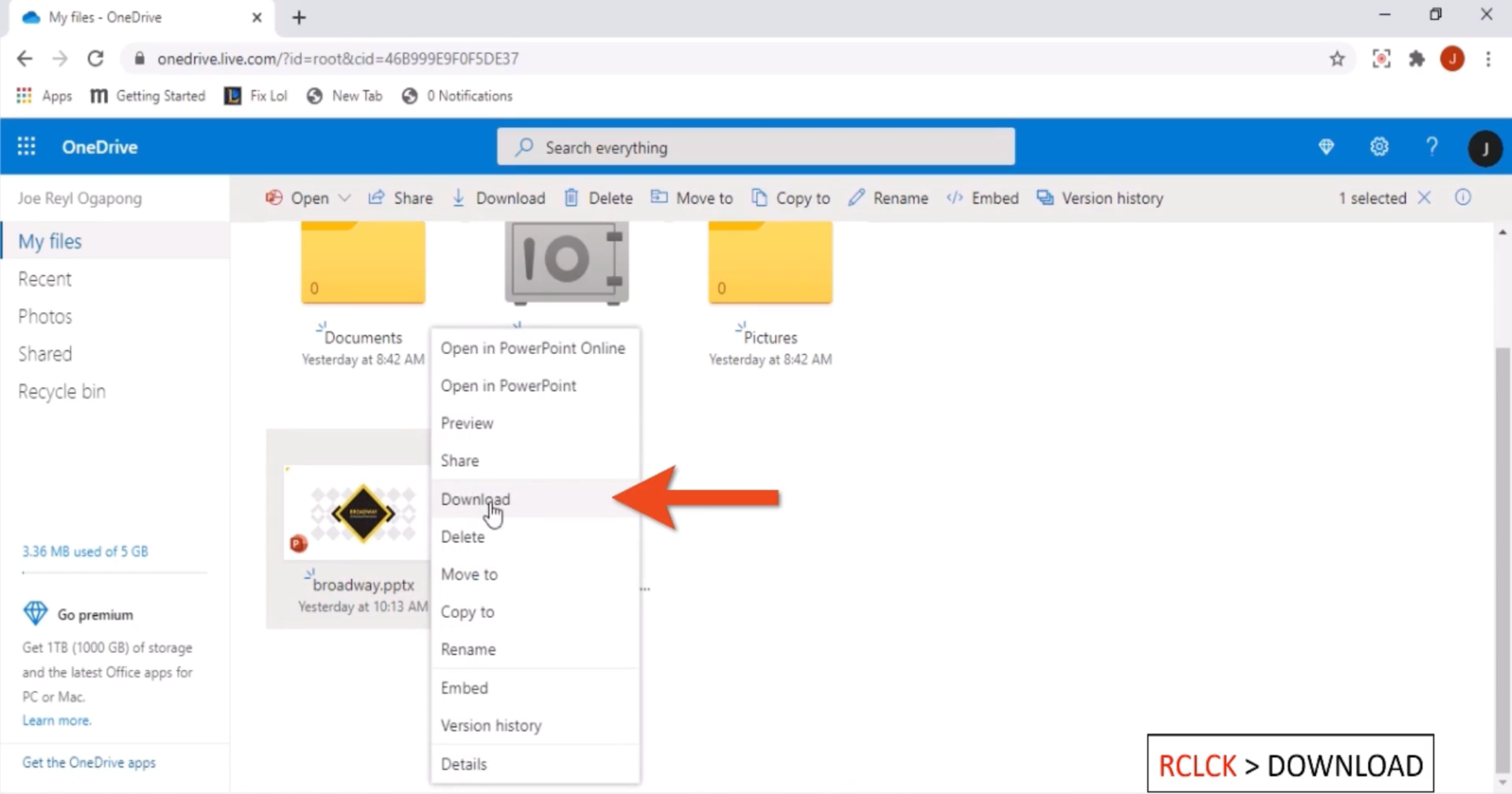Open Chrome three-dot menu

(x=1488, y=59)
